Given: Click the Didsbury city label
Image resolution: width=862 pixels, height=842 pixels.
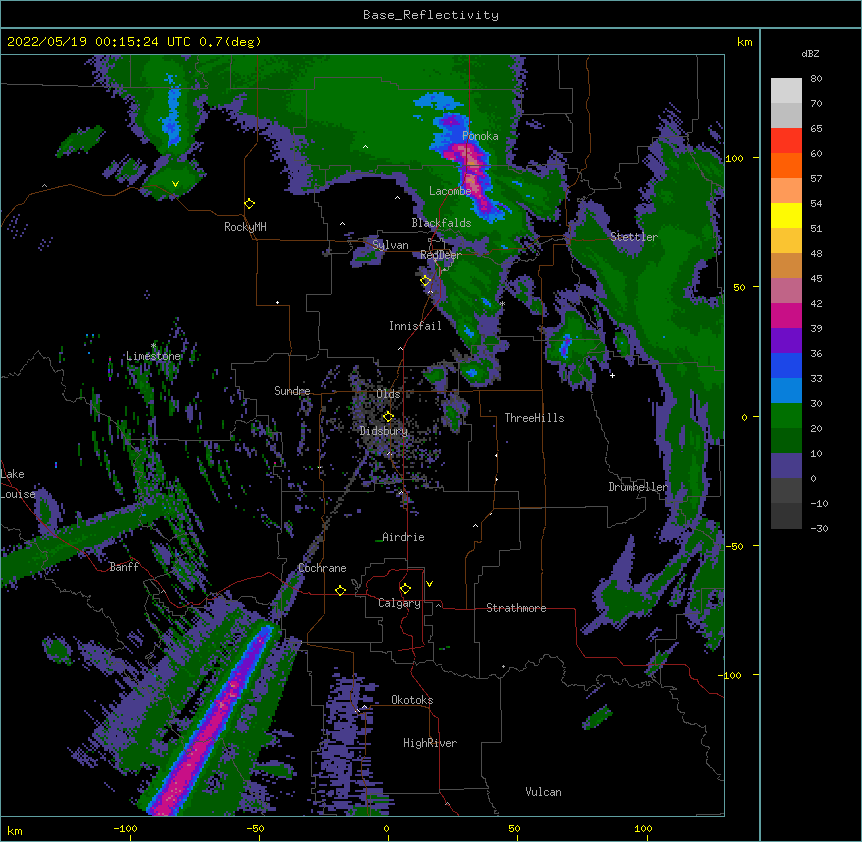Looking at the screenshot, I should point(384,431).
